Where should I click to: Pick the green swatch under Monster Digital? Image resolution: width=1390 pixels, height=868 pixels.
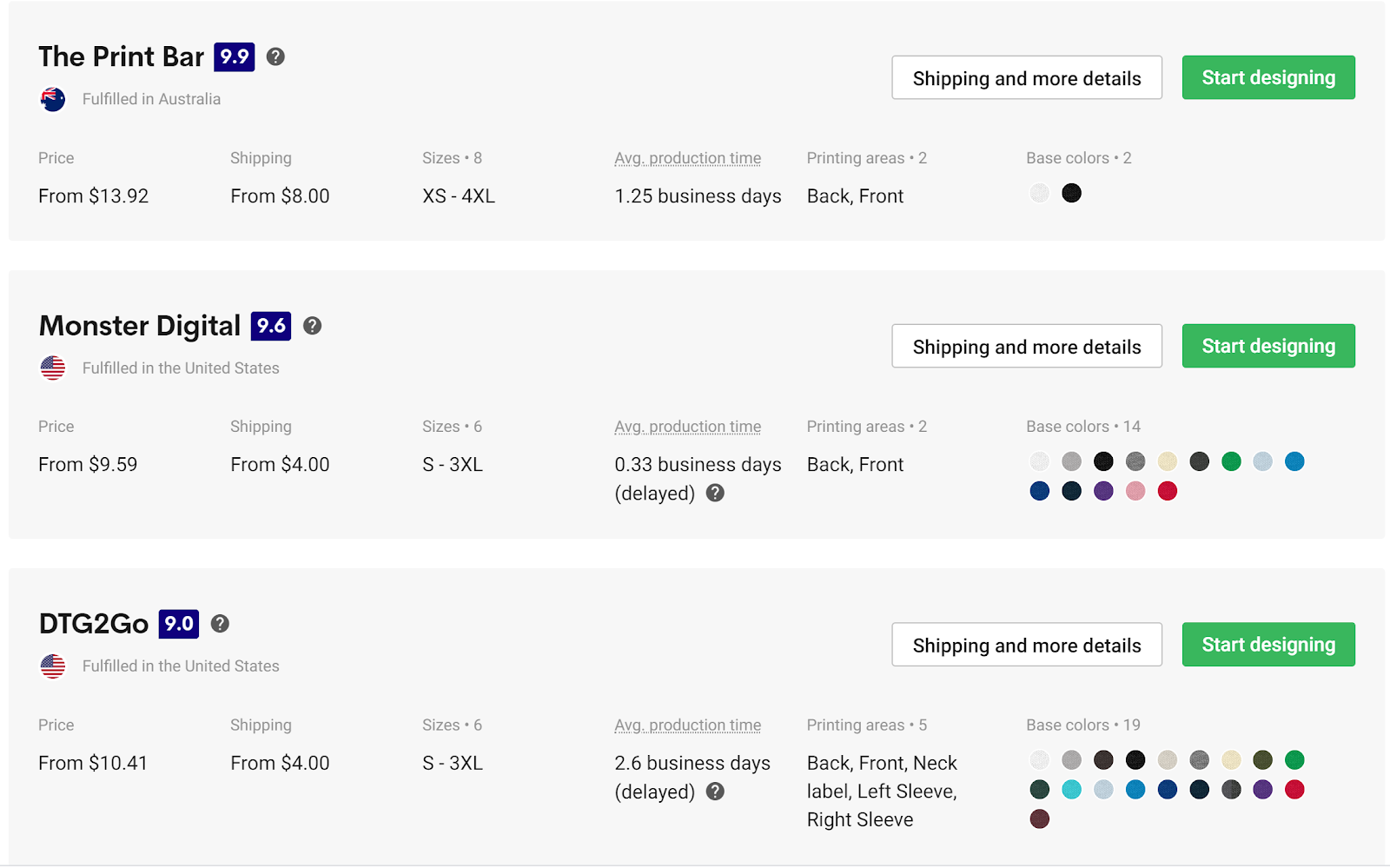(x=1231, y=461)
